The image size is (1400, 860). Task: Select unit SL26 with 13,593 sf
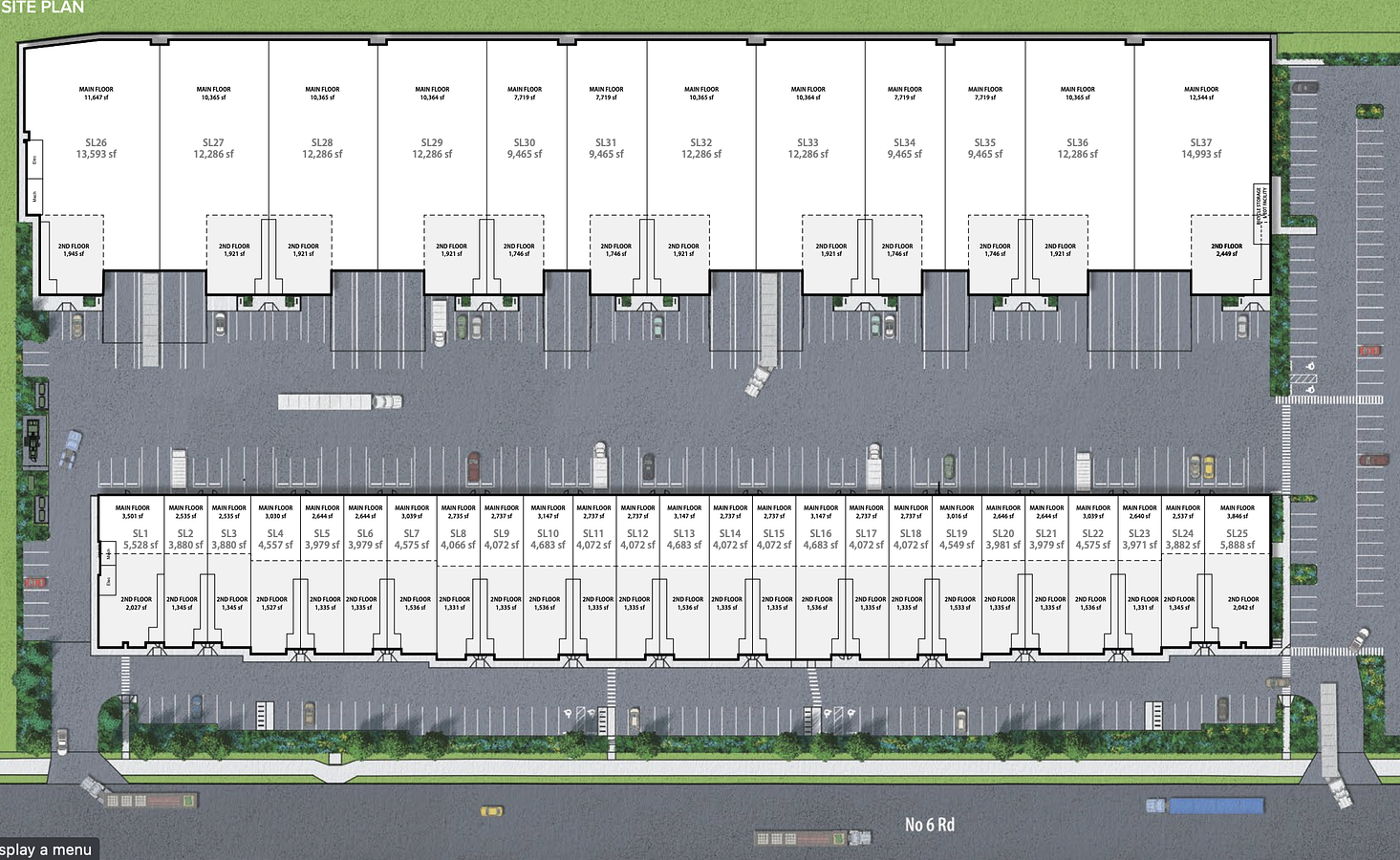click(96, 148)
